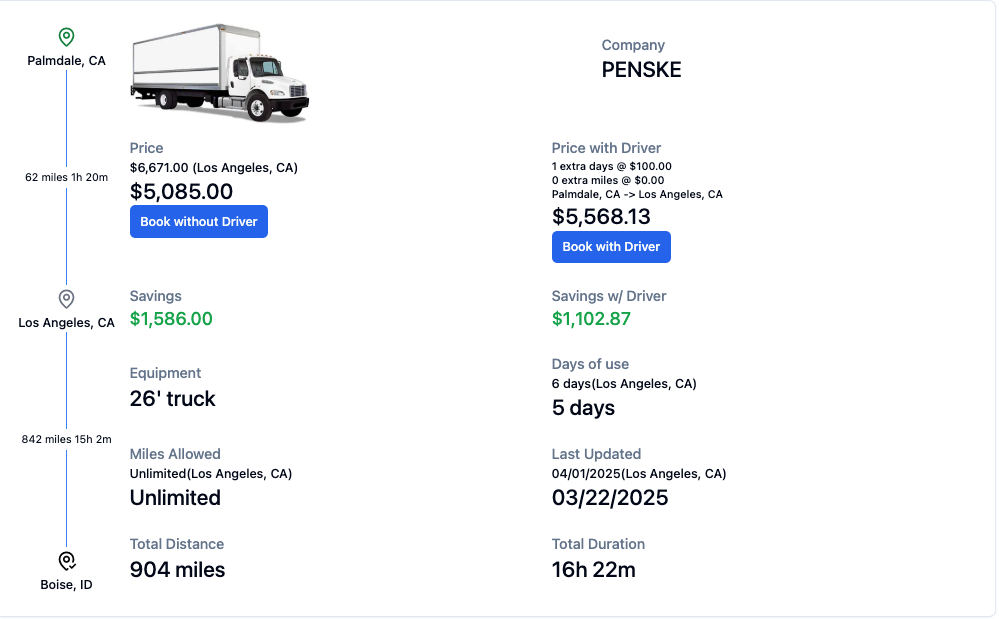Book the truck without a driver
This screenshot has height=619, width=999.
pos(199,222)
